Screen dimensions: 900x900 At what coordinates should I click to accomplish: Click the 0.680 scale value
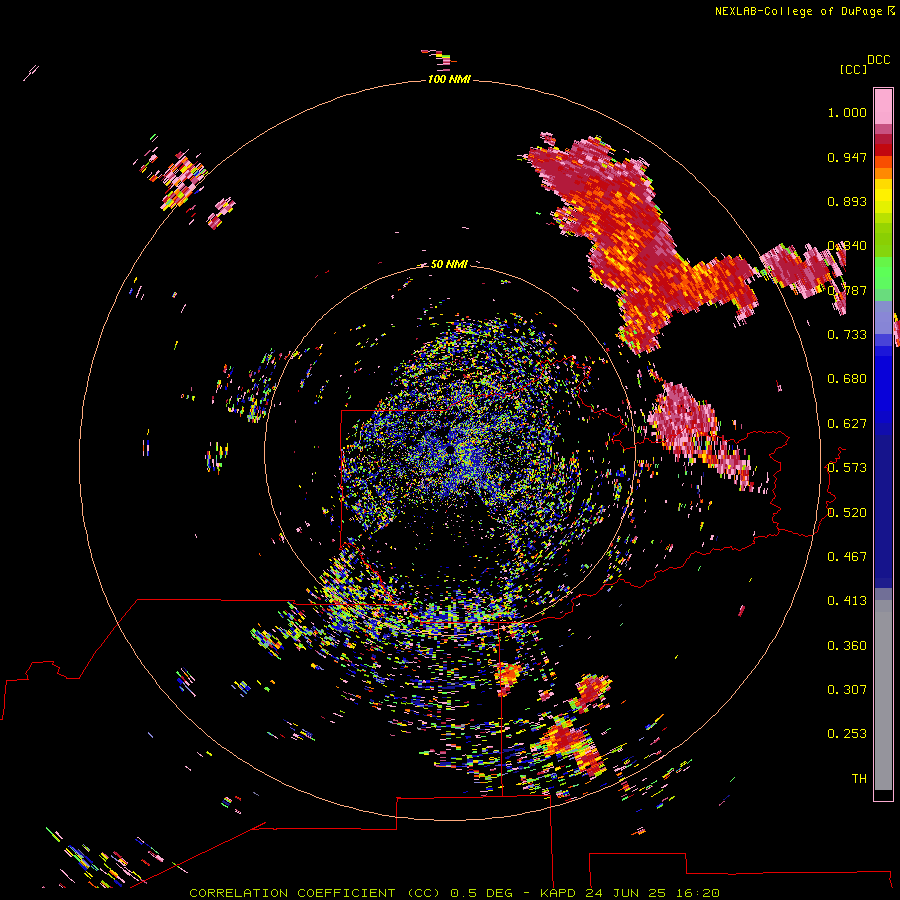pos(847,379)
